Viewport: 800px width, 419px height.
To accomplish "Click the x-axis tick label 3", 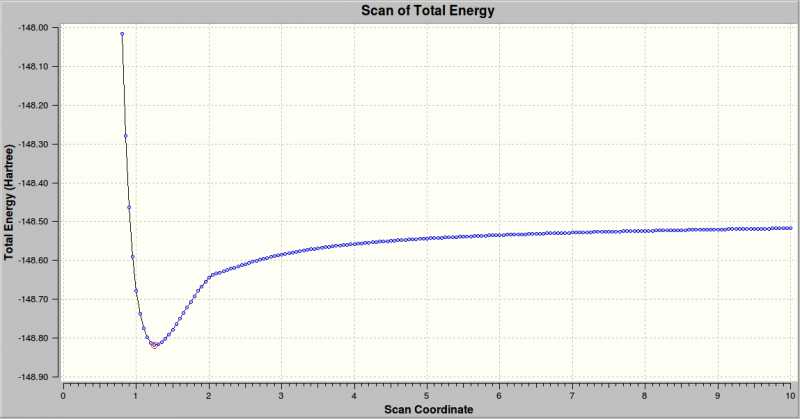I will tap(281, 396).
